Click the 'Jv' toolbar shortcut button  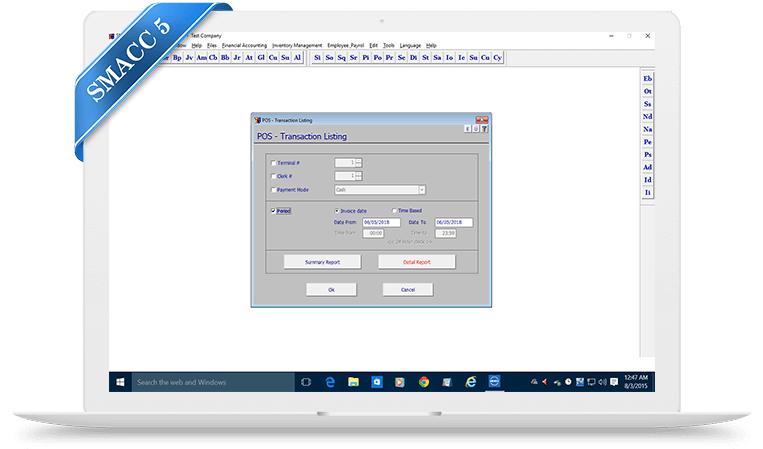point(189,58)
